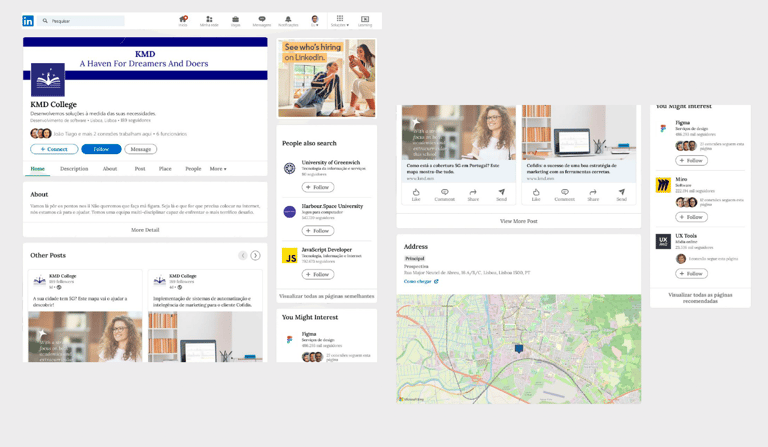This screenshot has height=447, width=768.
Task: Click the Principal address label
Action: click(414, 258)
